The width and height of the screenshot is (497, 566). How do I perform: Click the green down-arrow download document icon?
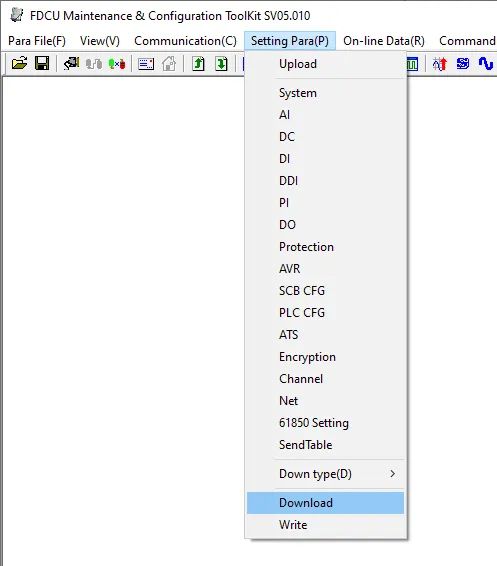[x=221, y=64]
